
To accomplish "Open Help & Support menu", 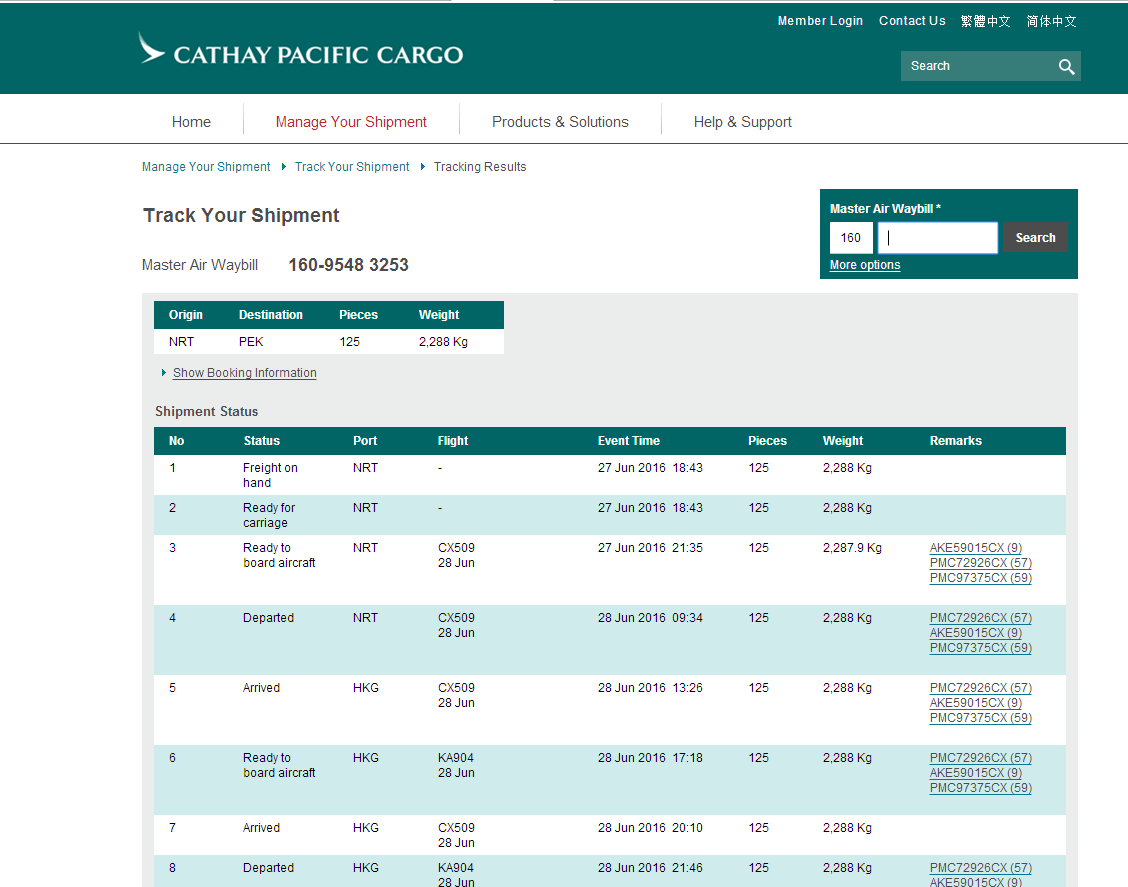I will pyautogui.click(x=742, y=122).
